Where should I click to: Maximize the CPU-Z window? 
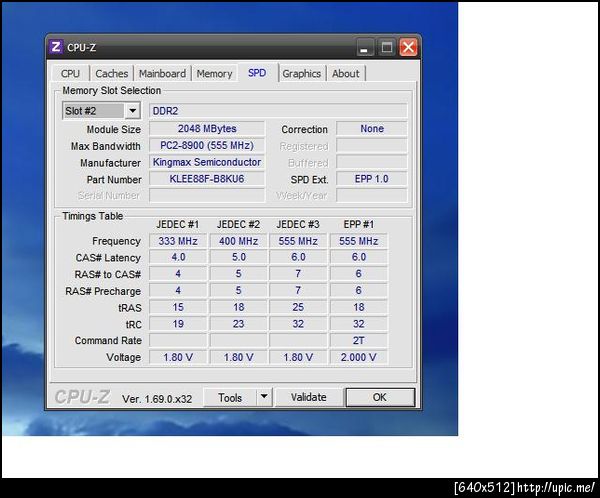click(387, 47)
